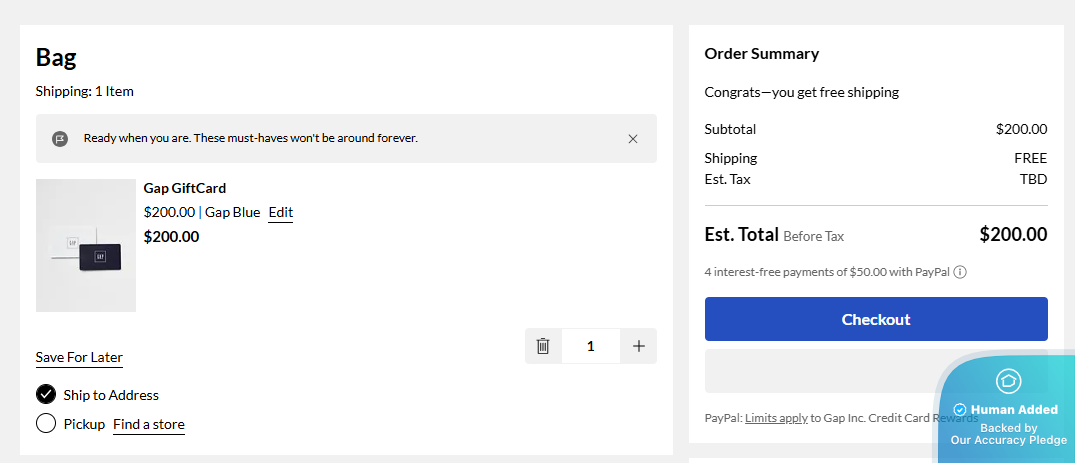Save the gift card for later
The image size is (1075, 463).
click(79, 357)
